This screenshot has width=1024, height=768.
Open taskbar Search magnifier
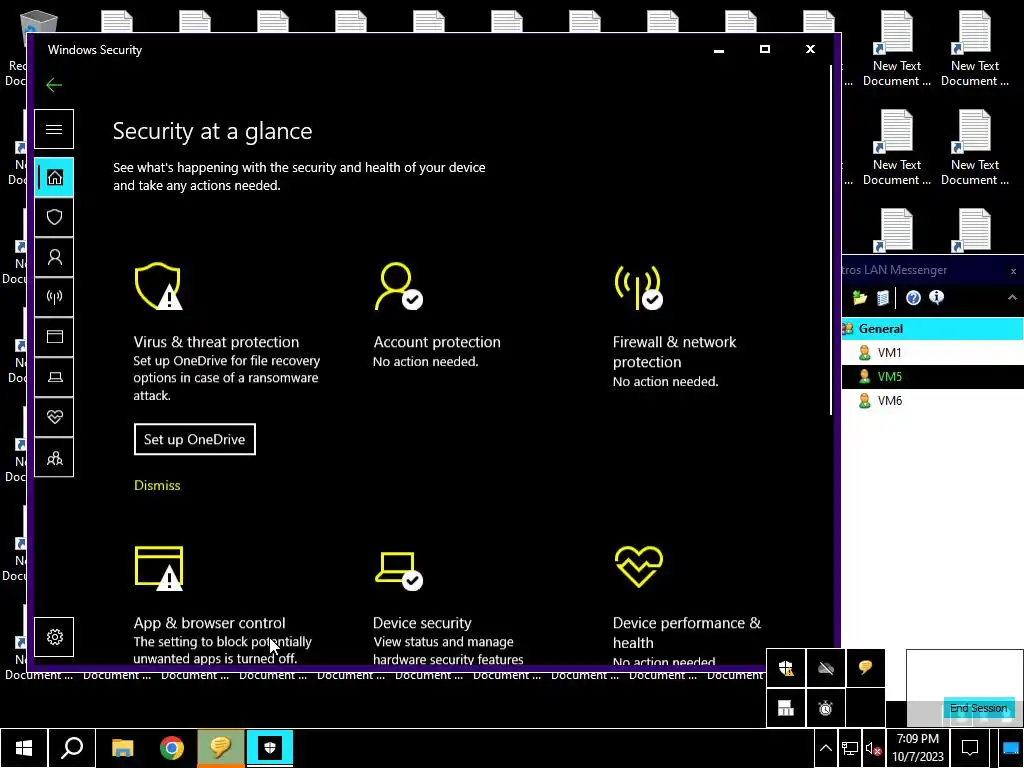tap(72, 748)
